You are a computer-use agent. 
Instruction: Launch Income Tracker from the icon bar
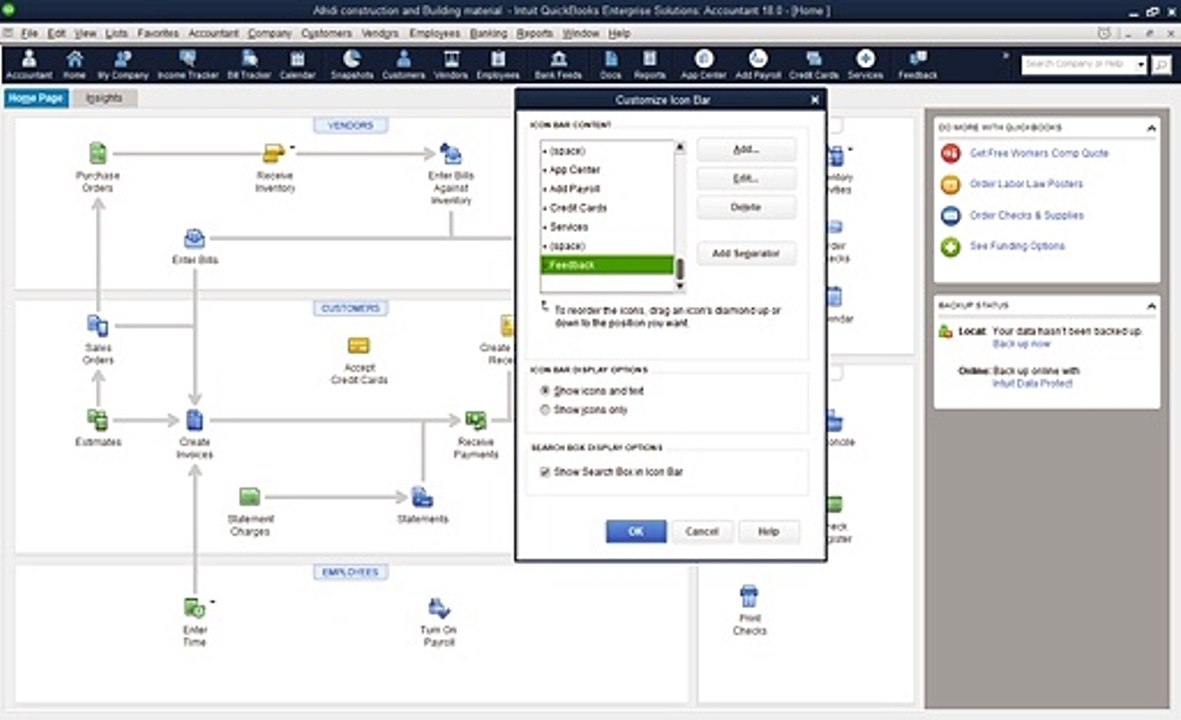coord(188,64)
